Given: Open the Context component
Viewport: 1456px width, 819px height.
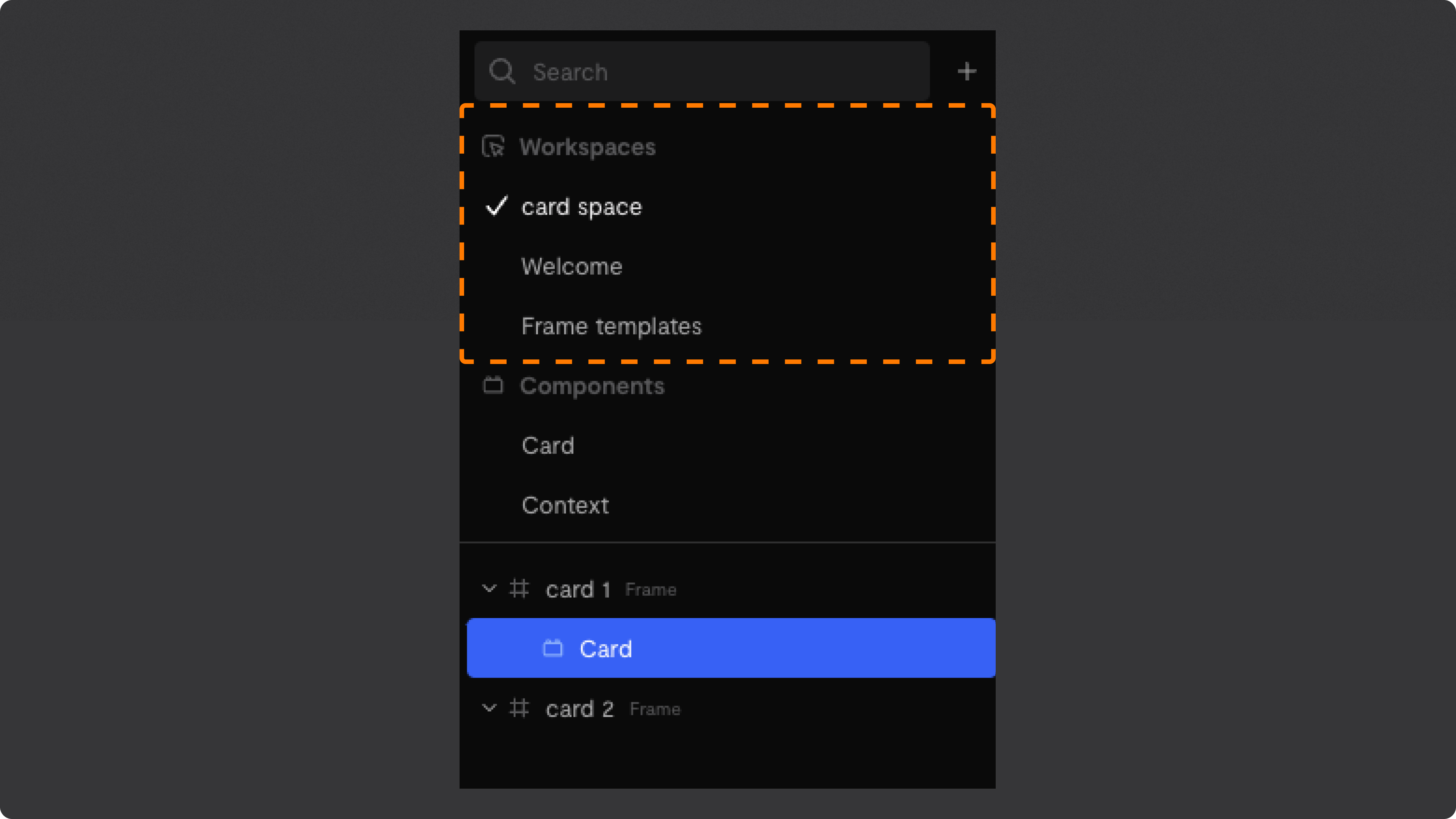Looking at the screenshot, I should tap(565, 505).
